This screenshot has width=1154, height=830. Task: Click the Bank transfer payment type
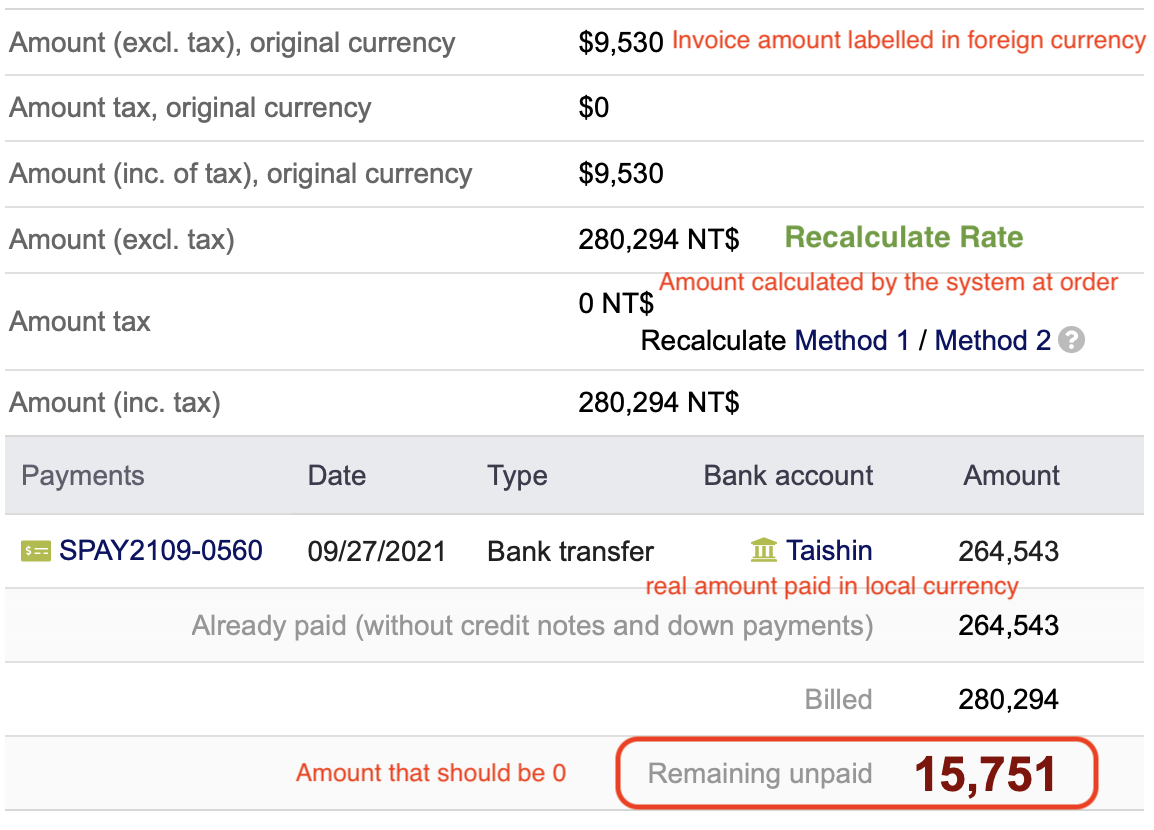click(569, 550)
